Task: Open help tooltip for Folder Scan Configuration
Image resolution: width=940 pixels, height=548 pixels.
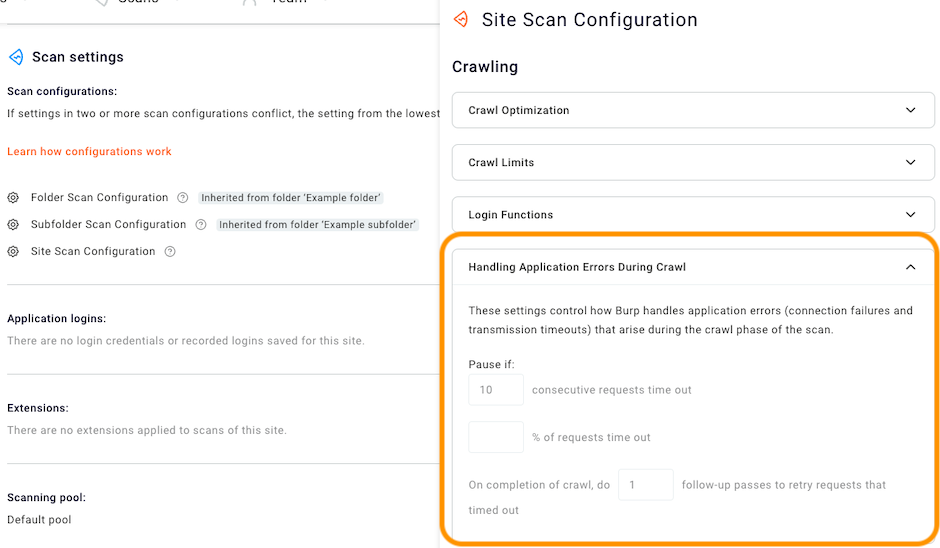Action: (182, 198)
